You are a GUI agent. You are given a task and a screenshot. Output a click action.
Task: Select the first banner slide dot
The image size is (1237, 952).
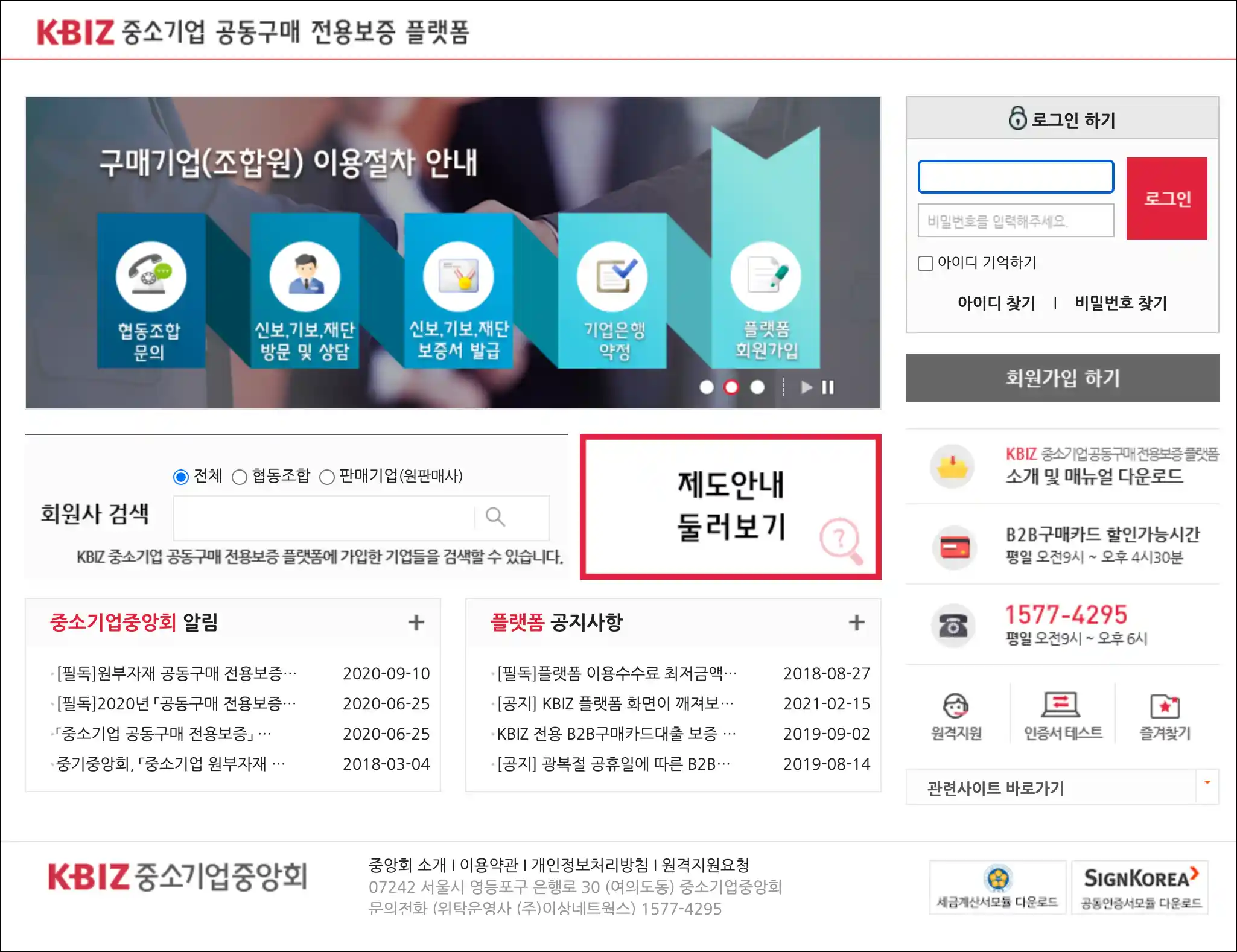[x=707, y=387]
